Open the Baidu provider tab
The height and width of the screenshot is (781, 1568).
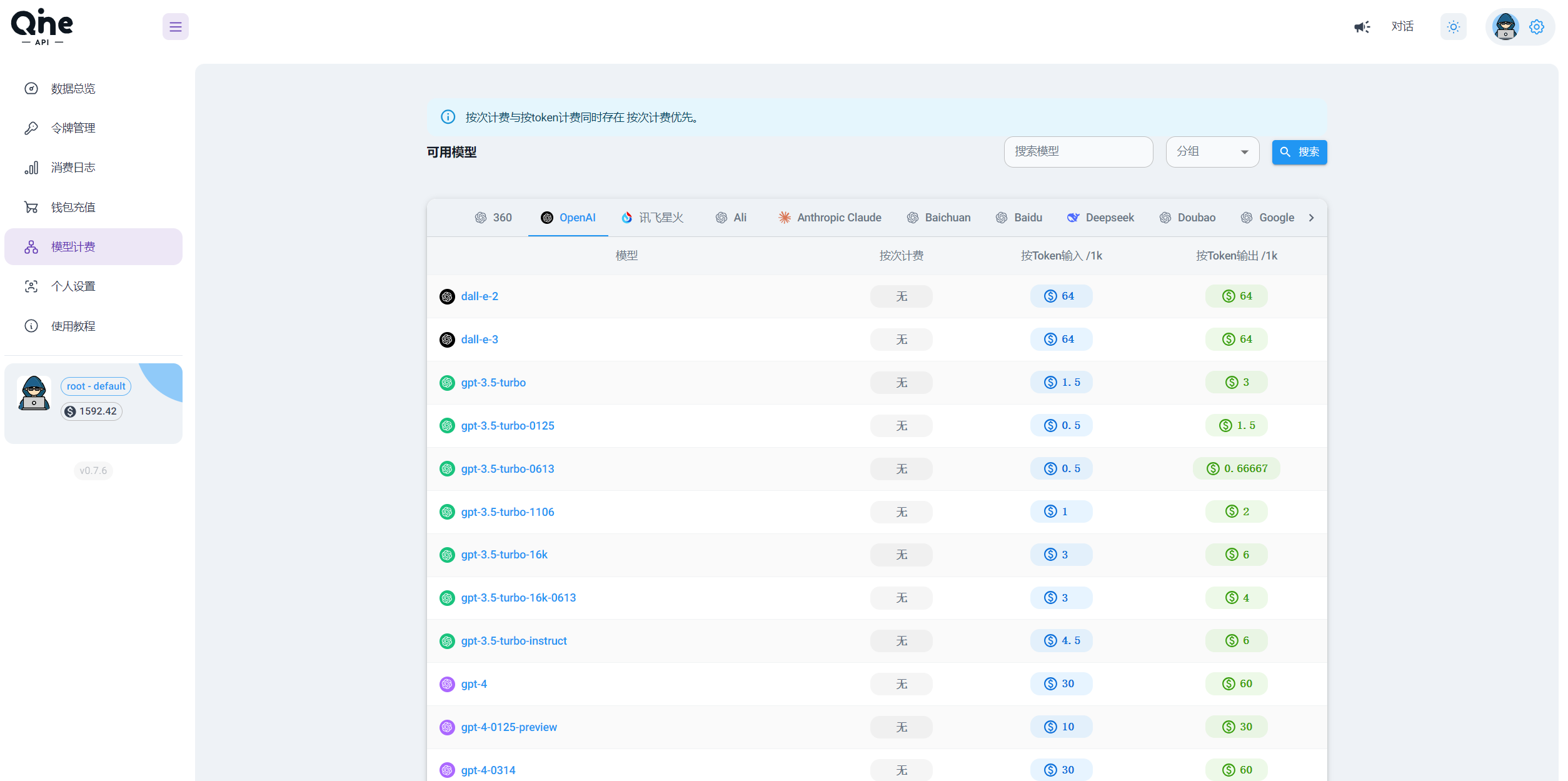[1018, 218]
